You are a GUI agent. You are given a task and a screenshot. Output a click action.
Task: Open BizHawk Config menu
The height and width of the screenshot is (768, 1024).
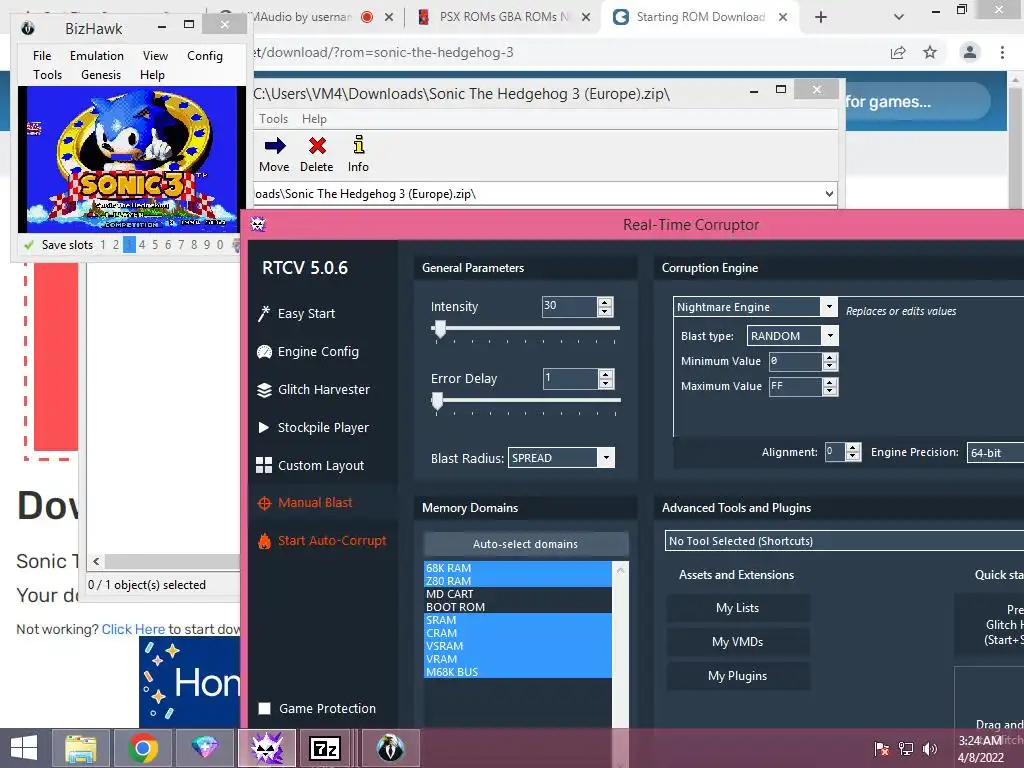tap(204, 56)
